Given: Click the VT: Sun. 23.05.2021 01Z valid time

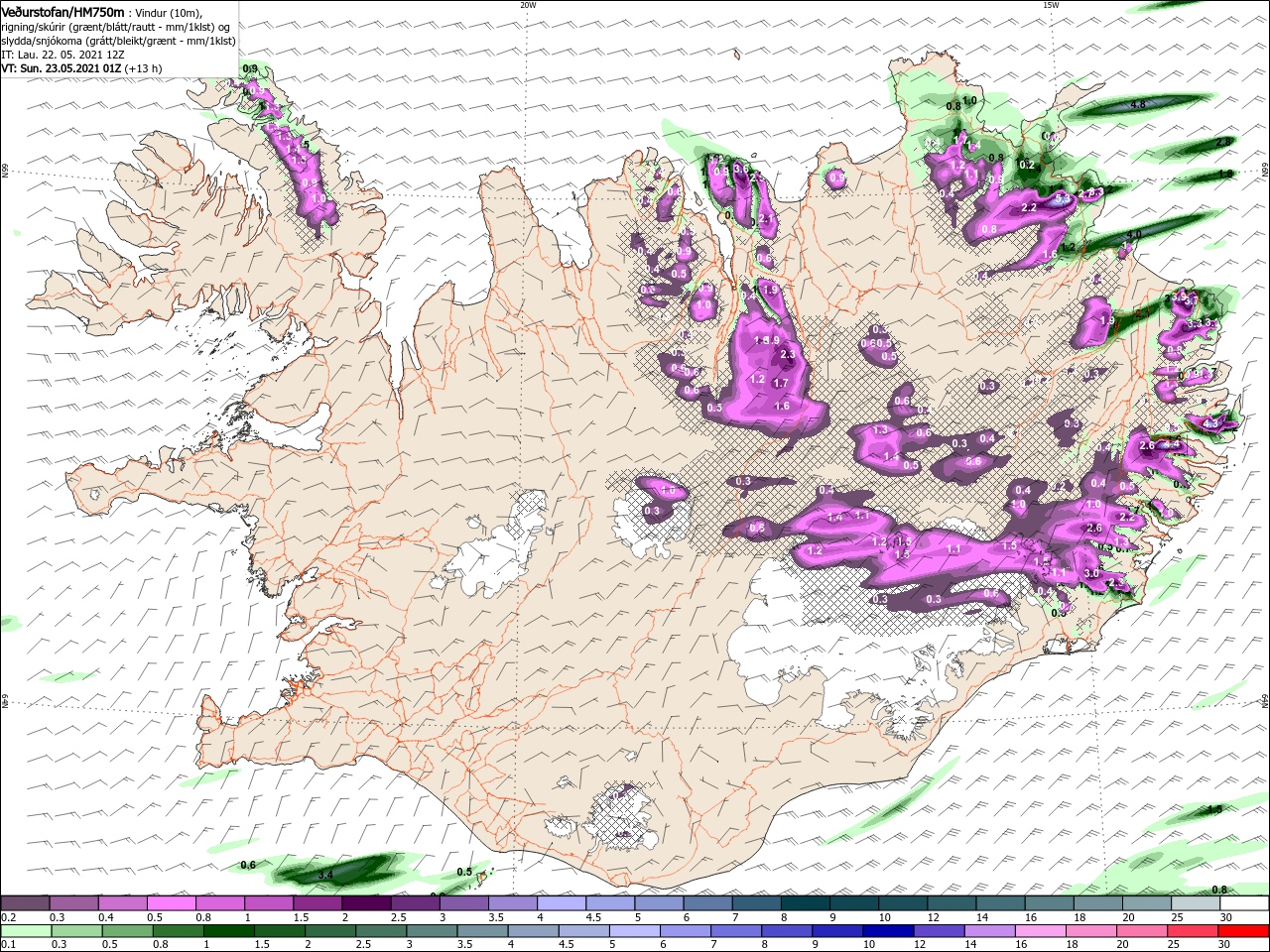Looking at the screenshot, I should click(x=62, y=68).
